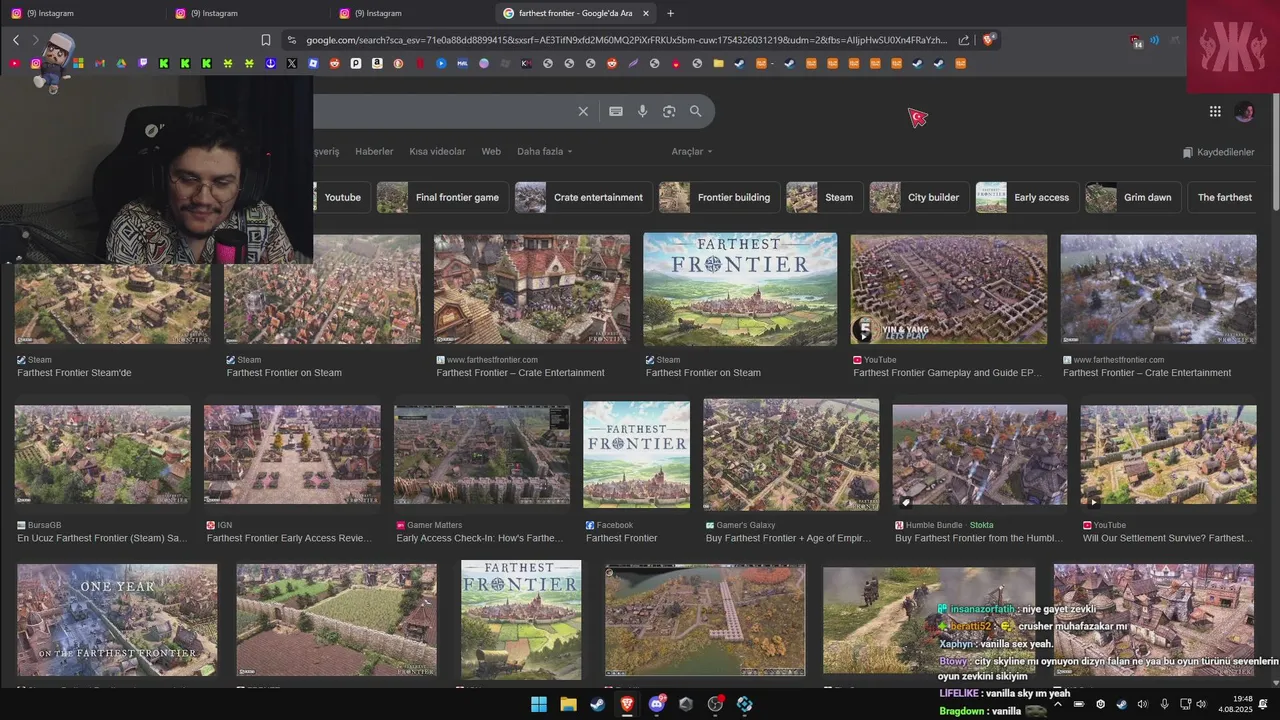Open One Year on the Farthest Frontier image
This screenshot has width=1280, height=720.
(x=117, y=620)
